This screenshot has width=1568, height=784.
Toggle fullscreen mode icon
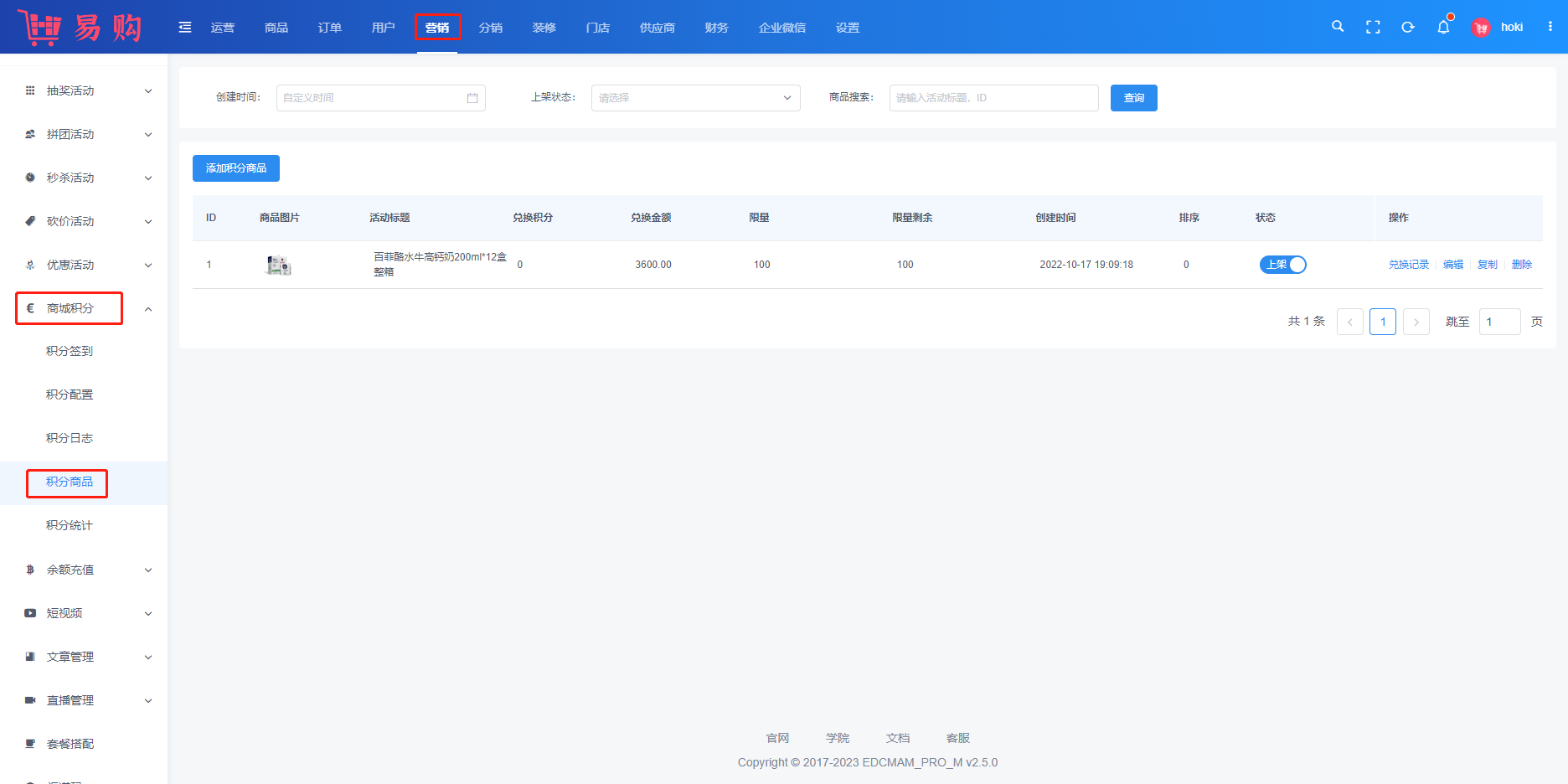1373,27
